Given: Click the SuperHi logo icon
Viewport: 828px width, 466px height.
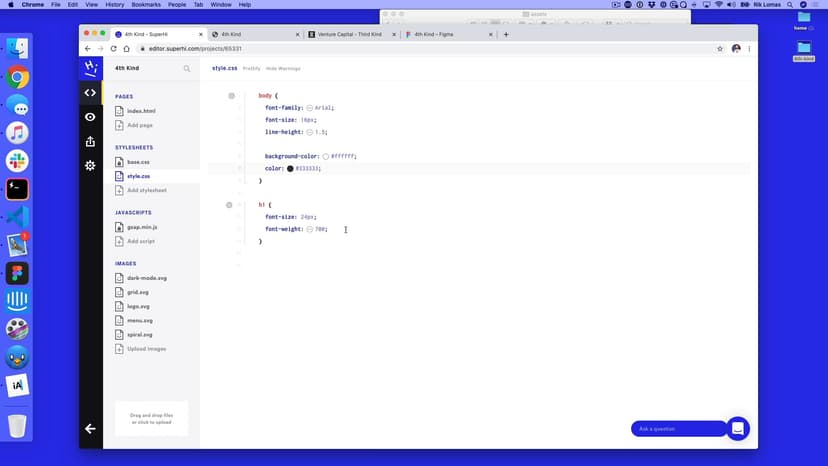Looking at the screenshot, I should [90, 68].
